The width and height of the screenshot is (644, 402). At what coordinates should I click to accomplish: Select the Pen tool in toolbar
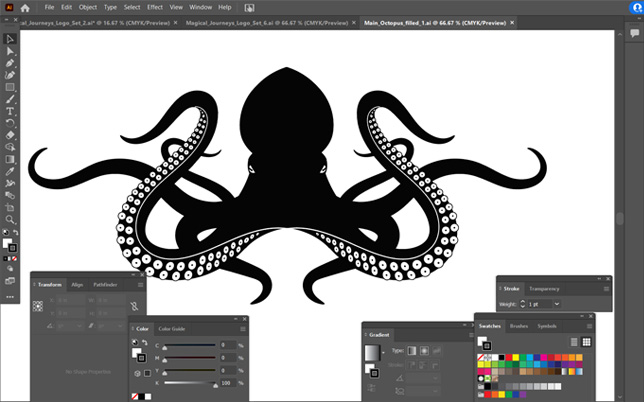(10, 63)
